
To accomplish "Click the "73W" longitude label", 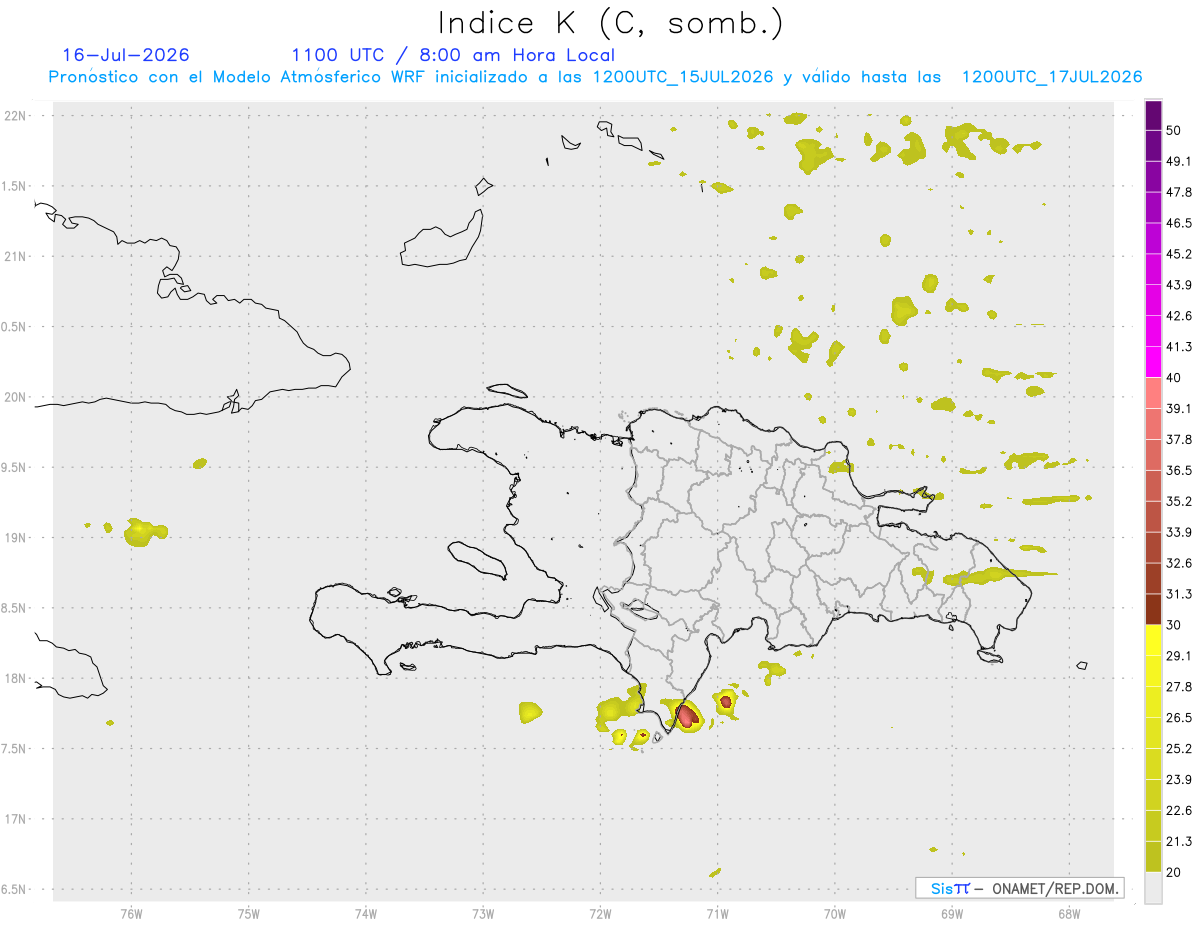I will click(x=483, y=913).
